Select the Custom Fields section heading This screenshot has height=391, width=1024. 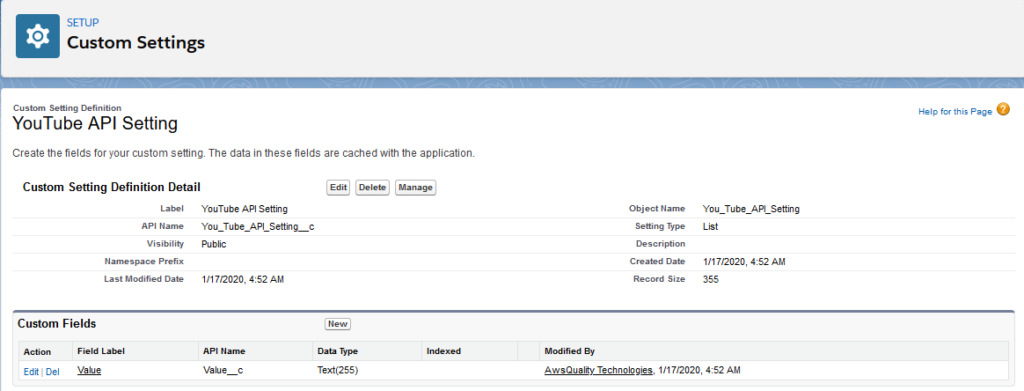pos(57,324)
